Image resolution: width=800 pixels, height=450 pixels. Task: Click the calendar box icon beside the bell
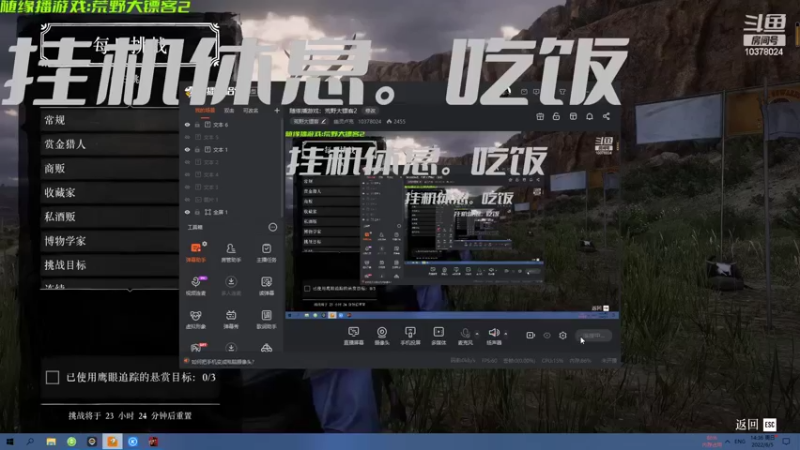(x=573, y=117)
